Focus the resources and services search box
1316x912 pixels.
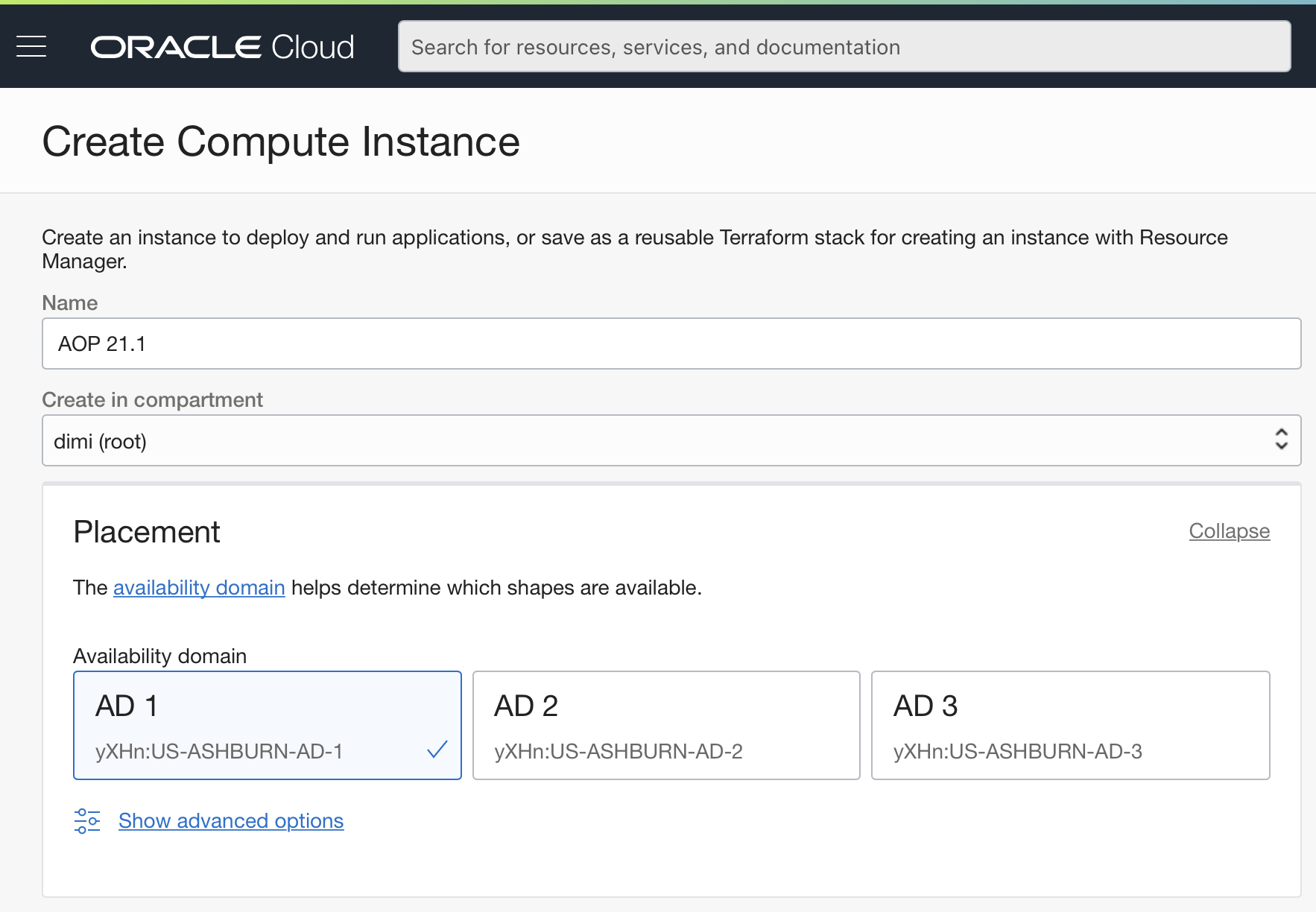[844, 47]
